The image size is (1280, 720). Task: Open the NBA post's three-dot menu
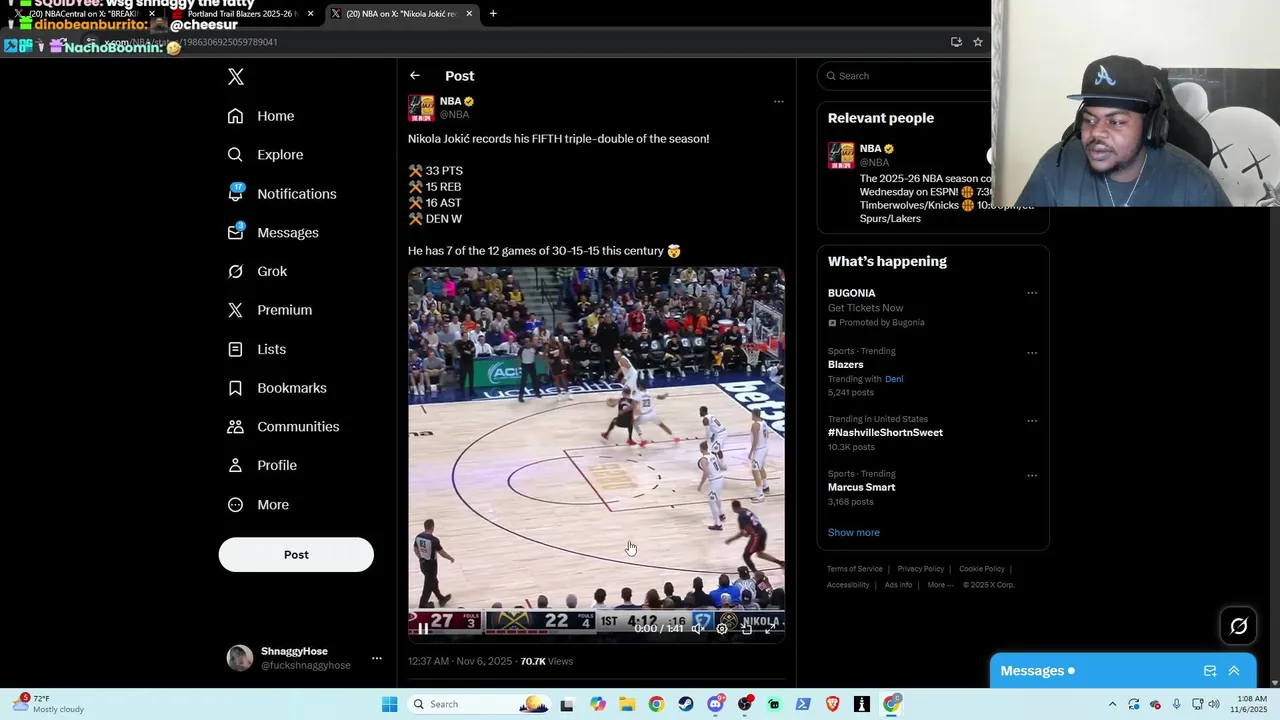[779, 101]
